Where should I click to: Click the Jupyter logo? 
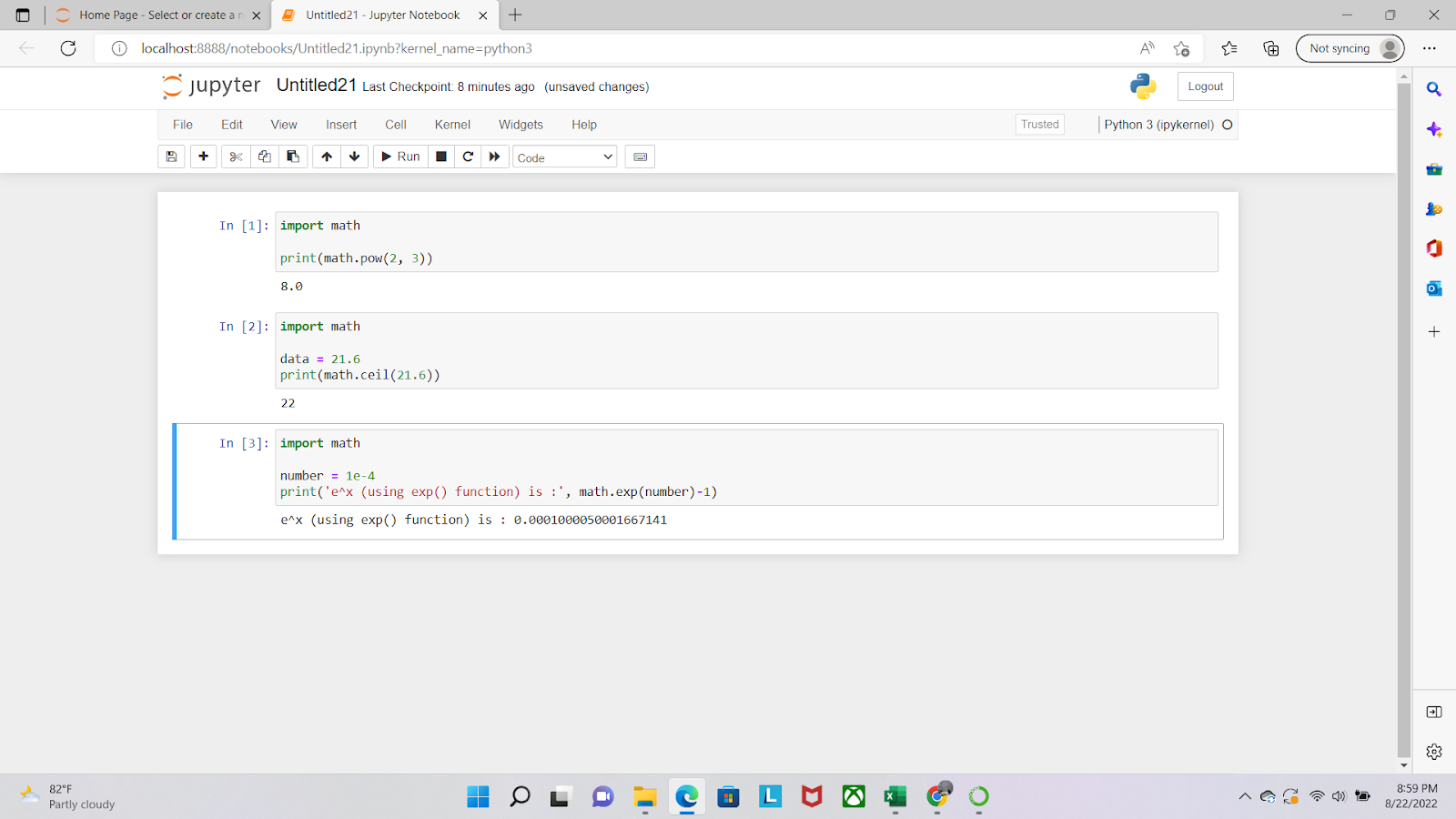(211, 86)
